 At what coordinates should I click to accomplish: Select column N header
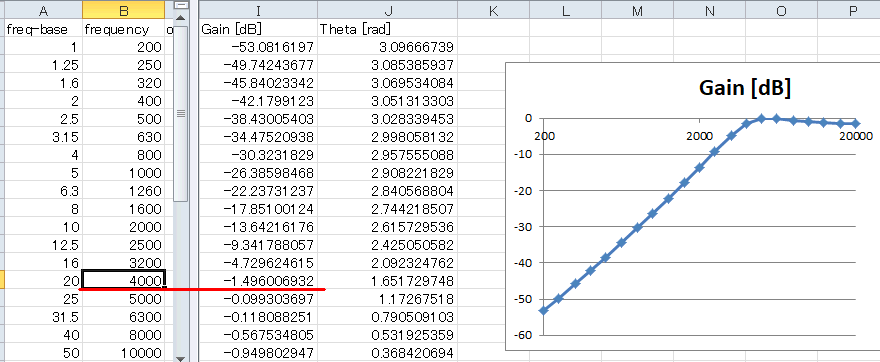click(709, 10)
